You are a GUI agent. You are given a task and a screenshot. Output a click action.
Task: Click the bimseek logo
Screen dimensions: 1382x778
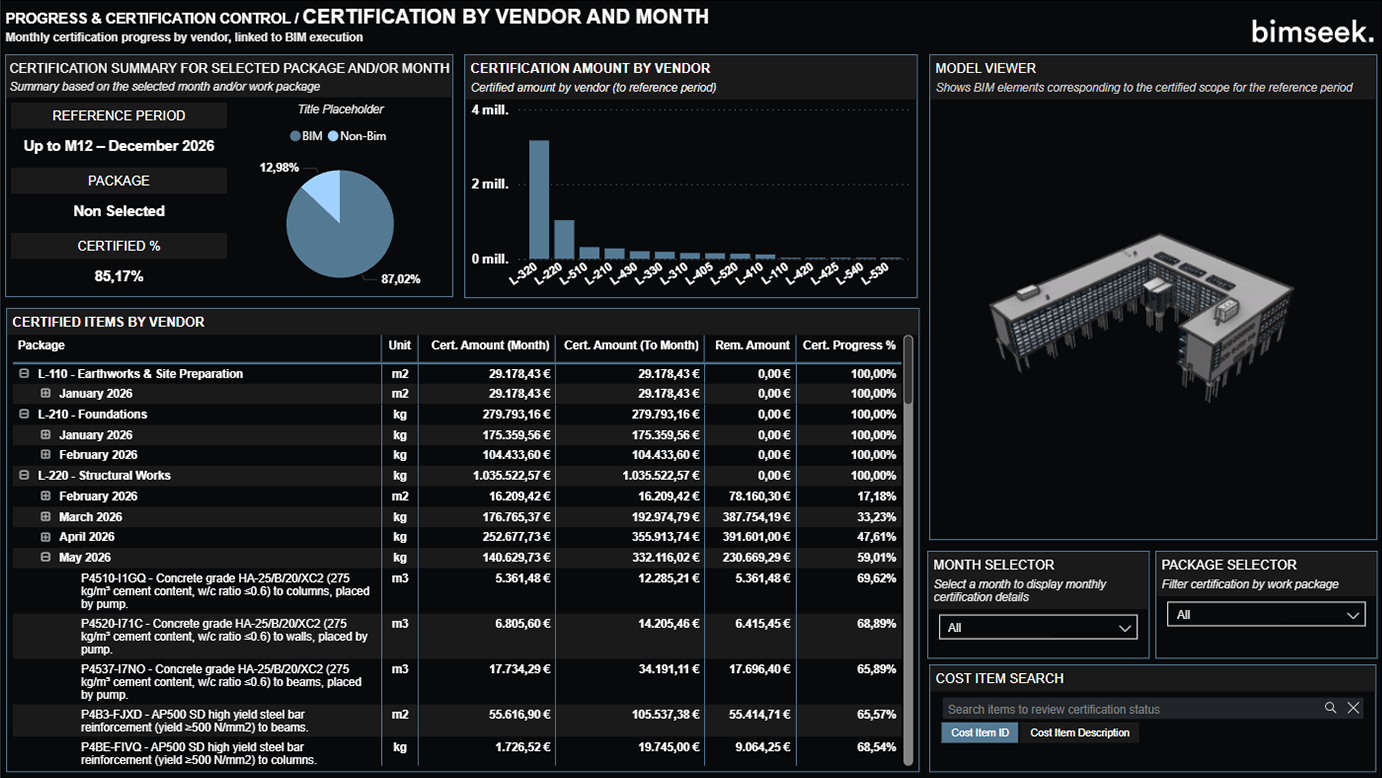(1311, 30)
